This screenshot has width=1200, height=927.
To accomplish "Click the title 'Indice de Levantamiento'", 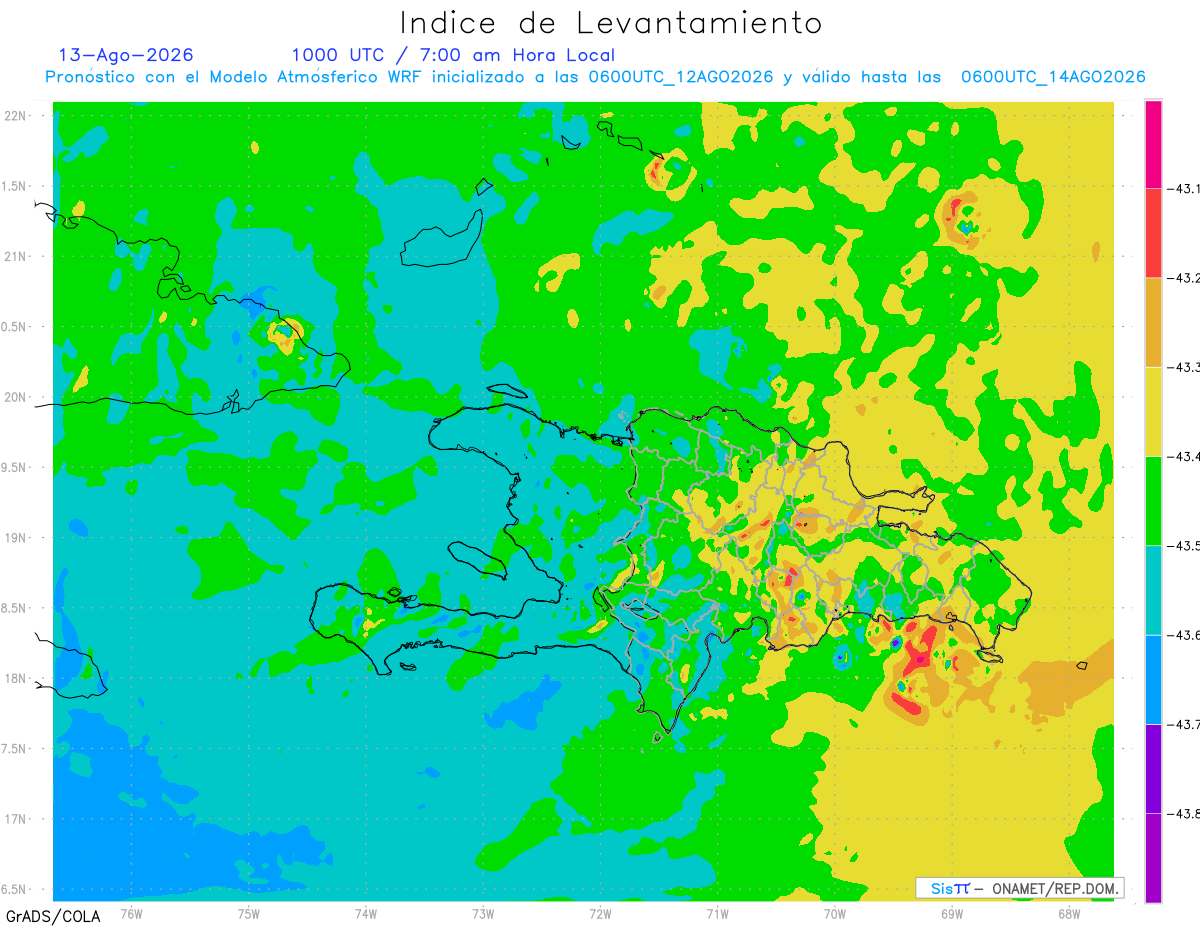I will pos(611,22).
